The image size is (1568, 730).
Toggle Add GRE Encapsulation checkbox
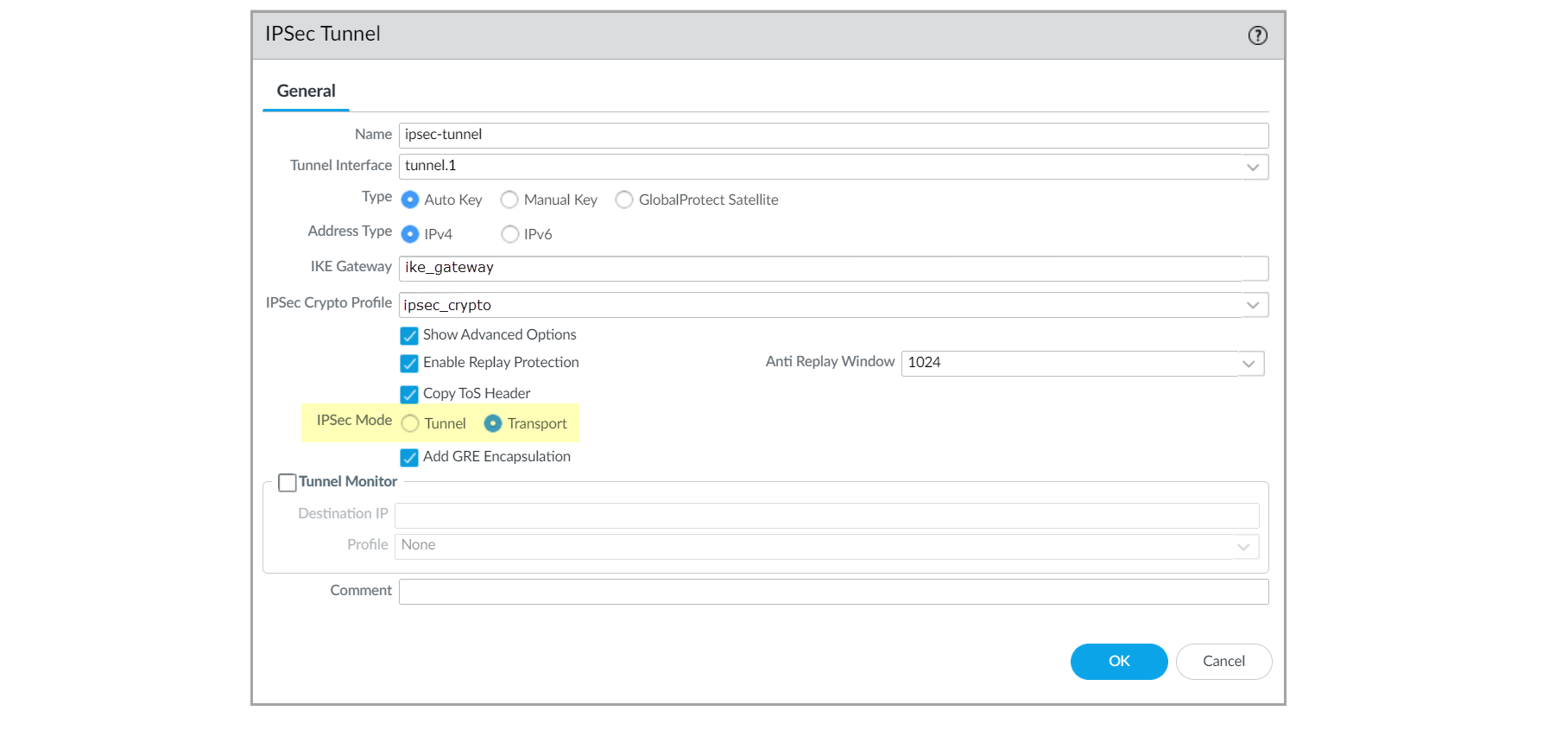click(x=409, y=457)
